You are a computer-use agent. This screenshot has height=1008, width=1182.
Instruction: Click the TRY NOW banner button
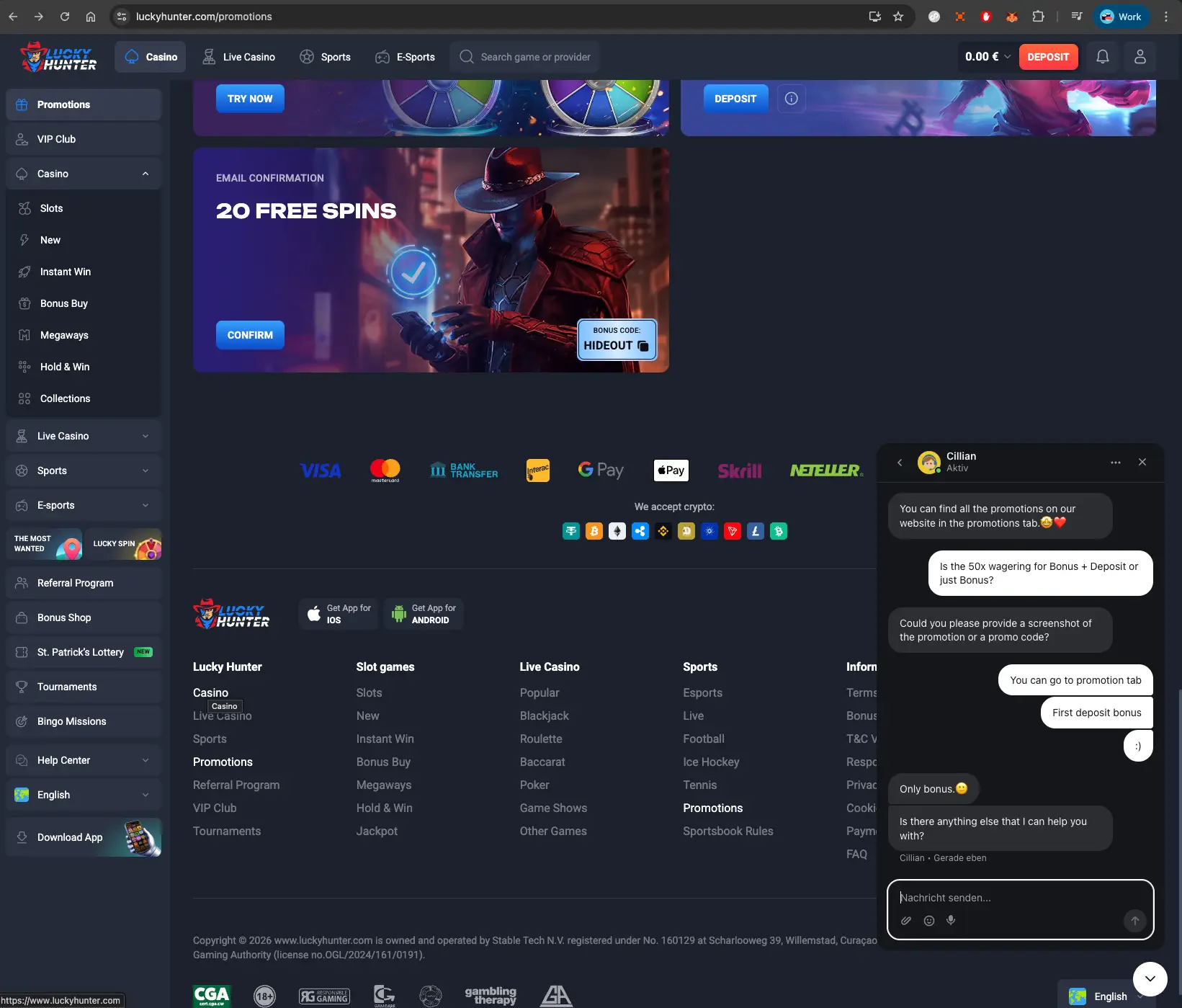250,99
